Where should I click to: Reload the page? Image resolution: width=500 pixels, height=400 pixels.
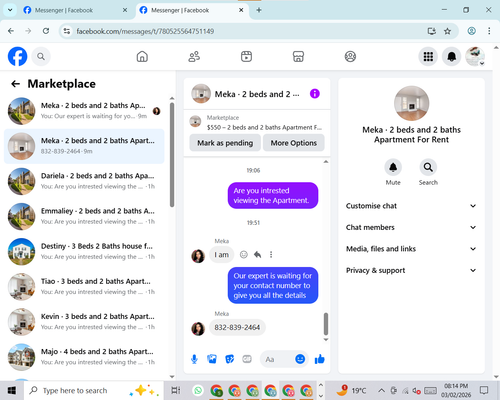click(x=46, y=31)
